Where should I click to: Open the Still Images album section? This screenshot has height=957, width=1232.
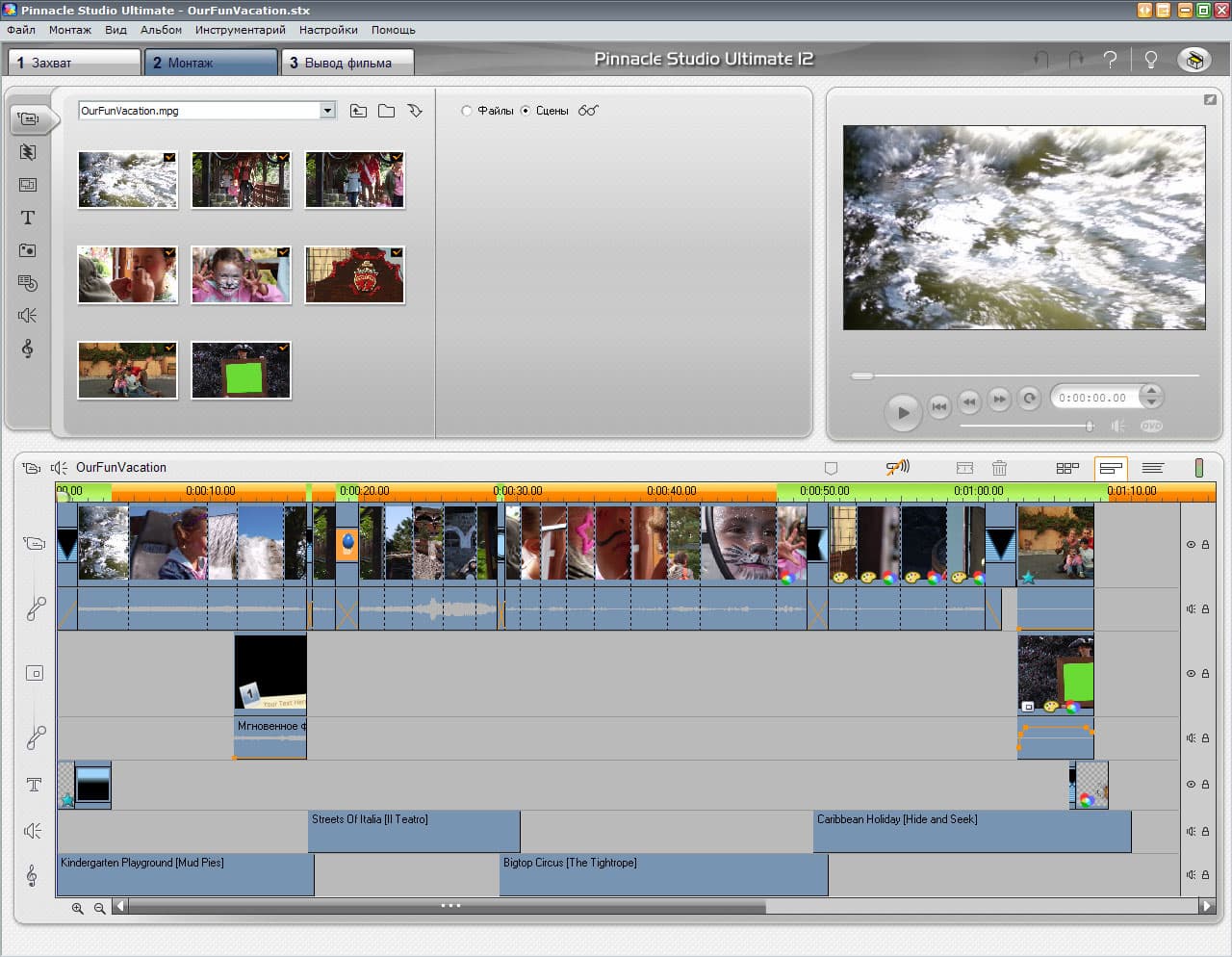point(28,250)
